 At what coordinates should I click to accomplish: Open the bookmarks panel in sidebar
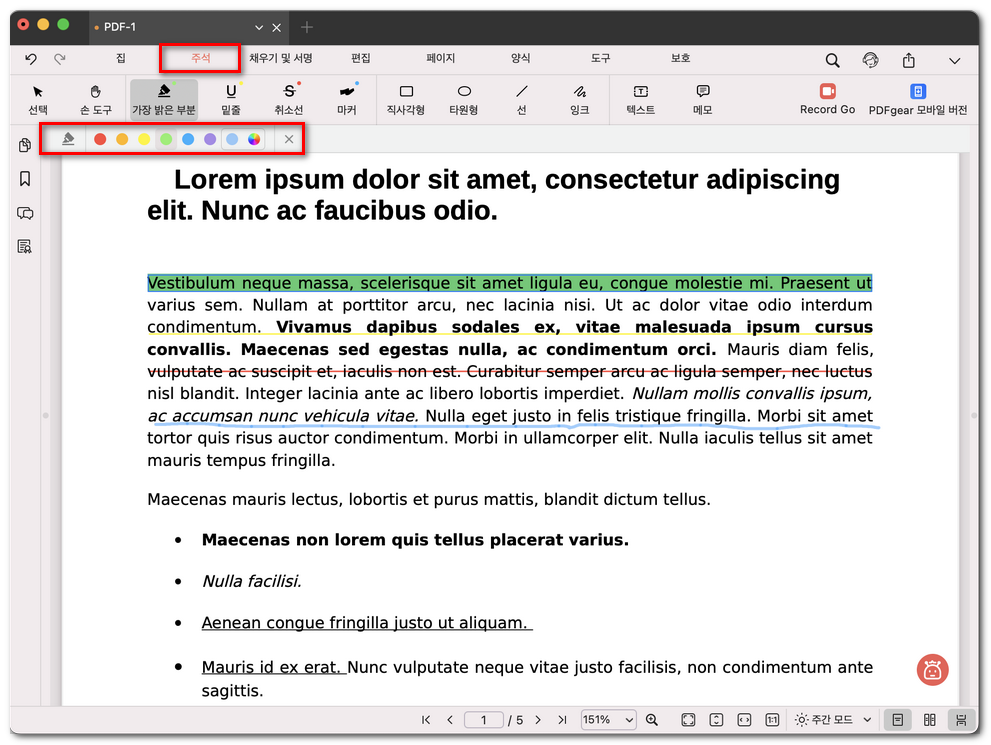click(25, 179)
